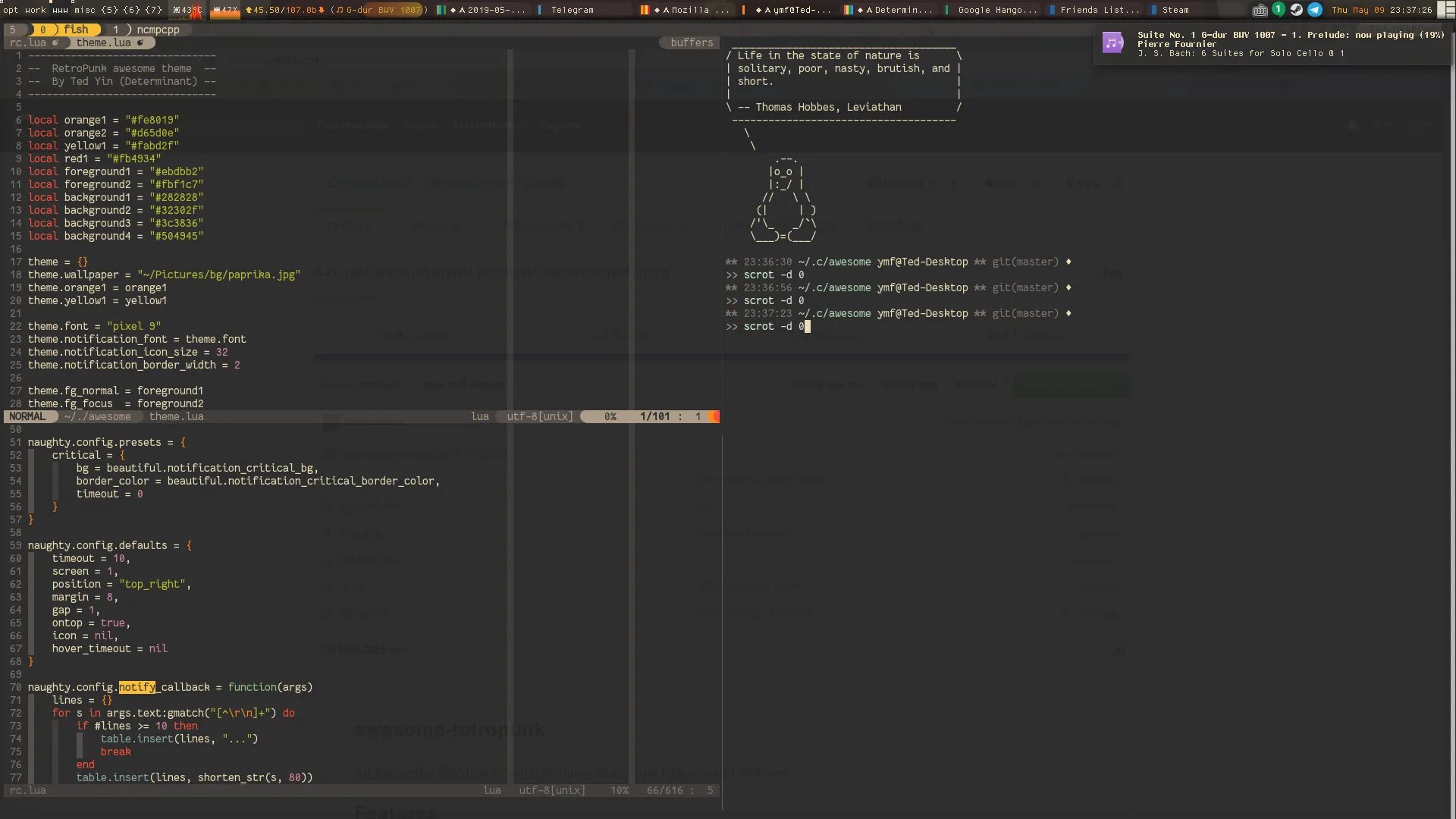Click the music note notification icon

[1113, 43]
